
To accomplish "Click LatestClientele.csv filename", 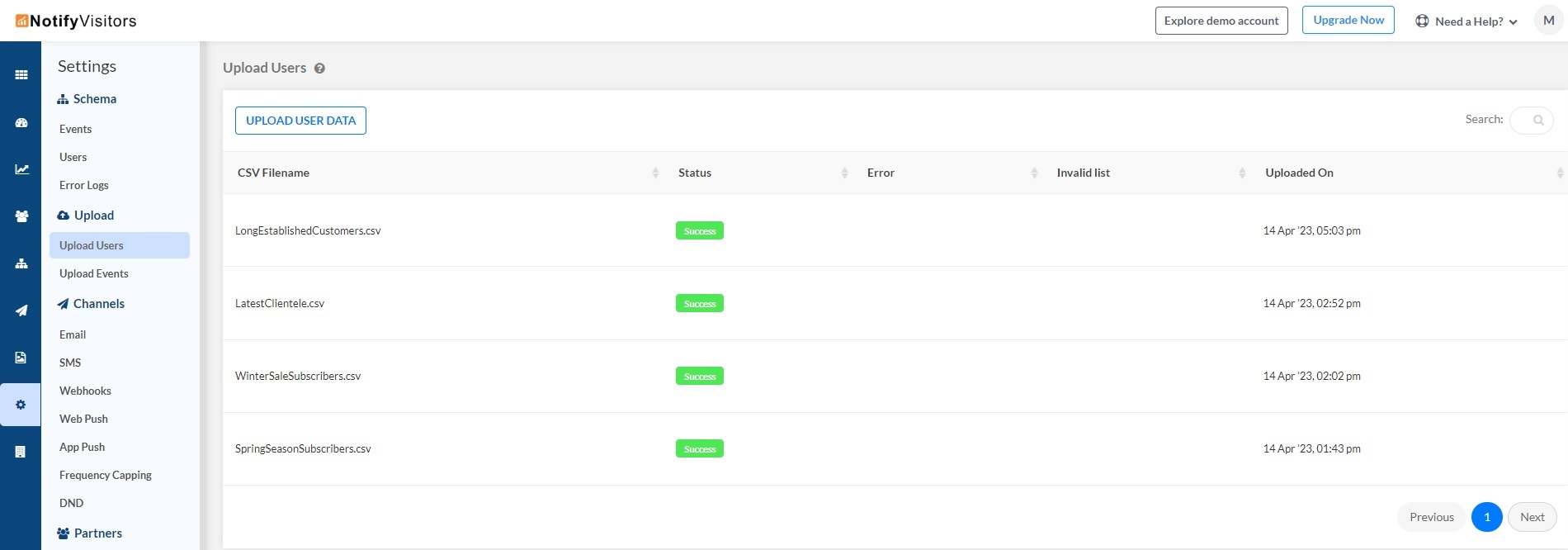I will tap(280, 303).
